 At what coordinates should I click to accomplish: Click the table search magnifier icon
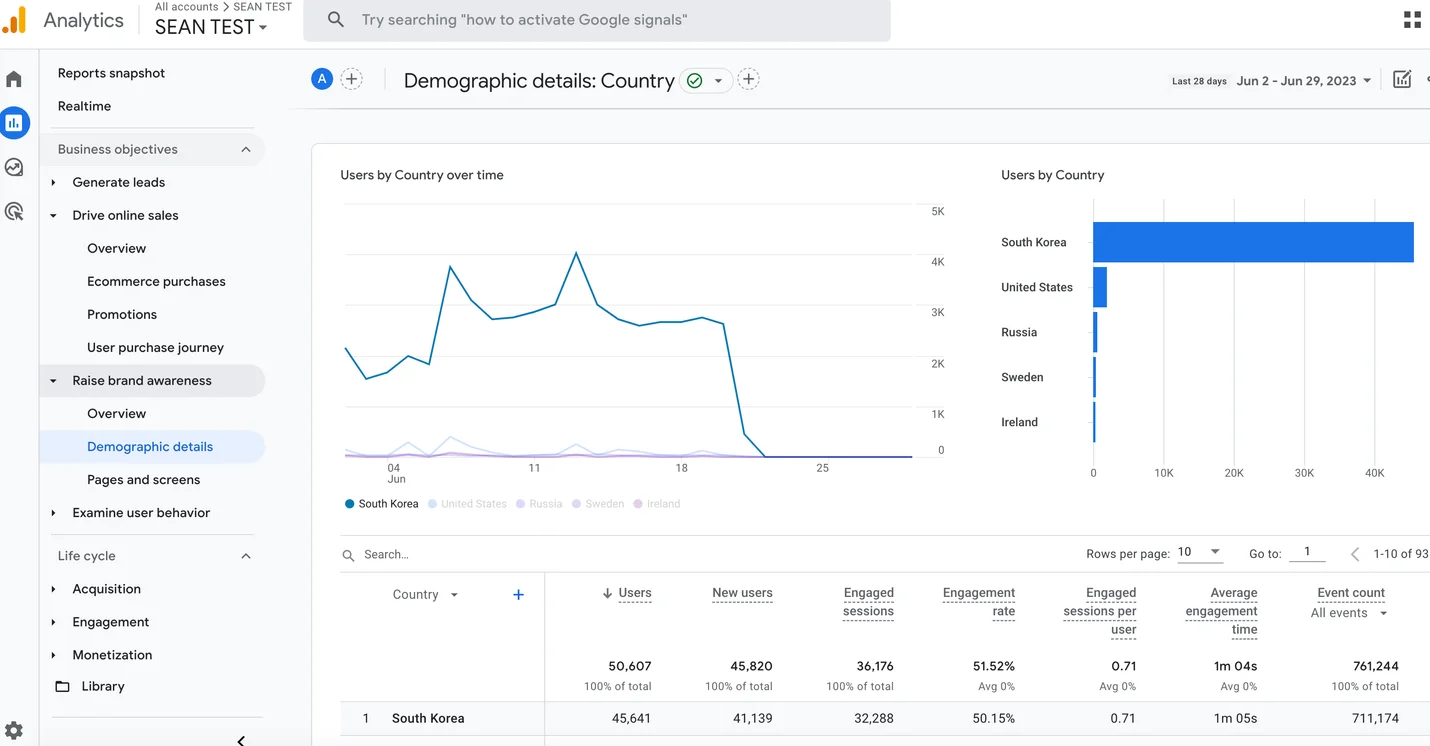[x=348, y=555]
